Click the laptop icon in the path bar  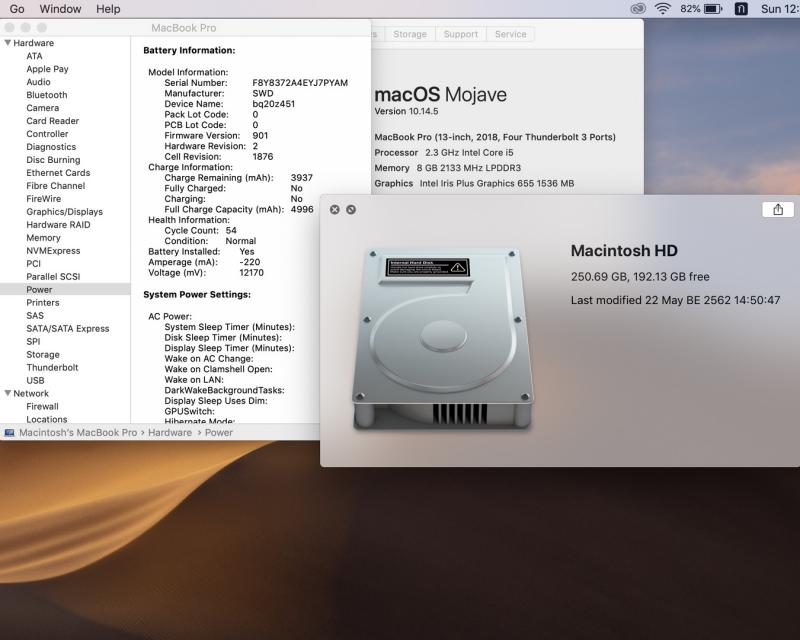pos(9,433)
